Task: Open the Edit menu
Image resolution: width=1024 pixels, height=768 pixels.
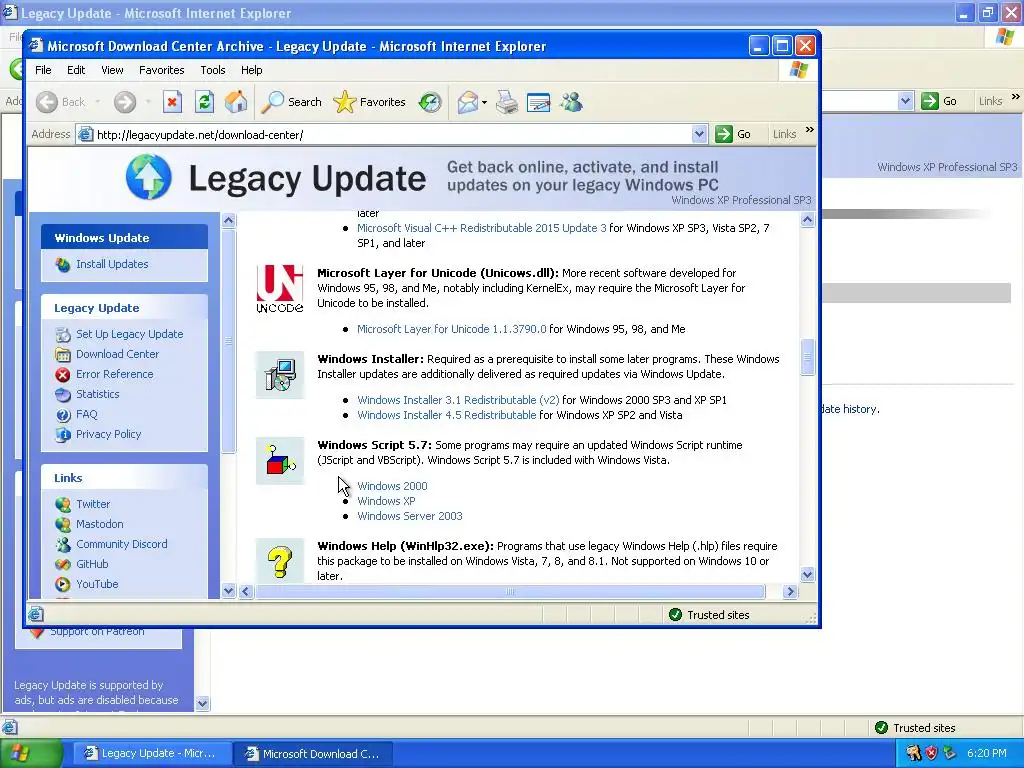Action: [x=76, y=70]
